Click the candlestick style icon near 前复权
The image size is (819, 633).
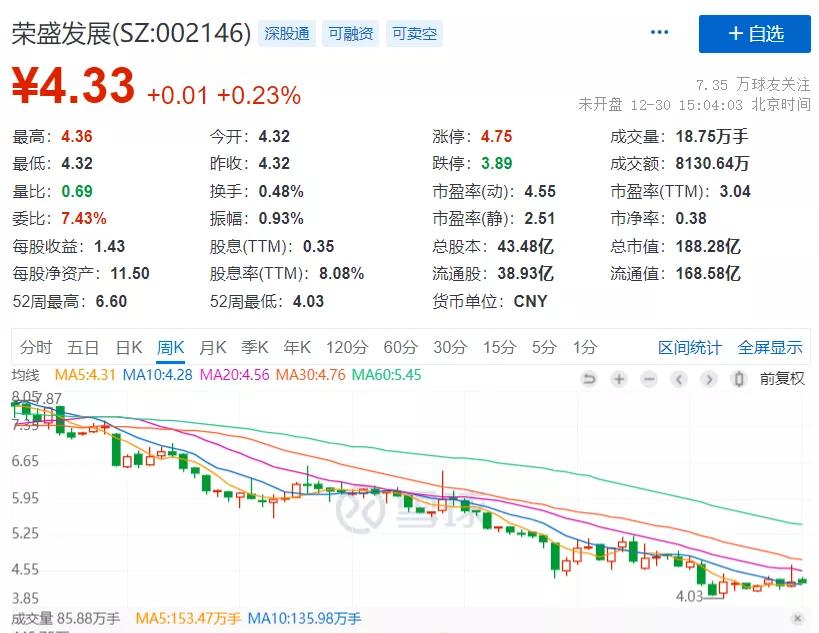pos(739,380)
